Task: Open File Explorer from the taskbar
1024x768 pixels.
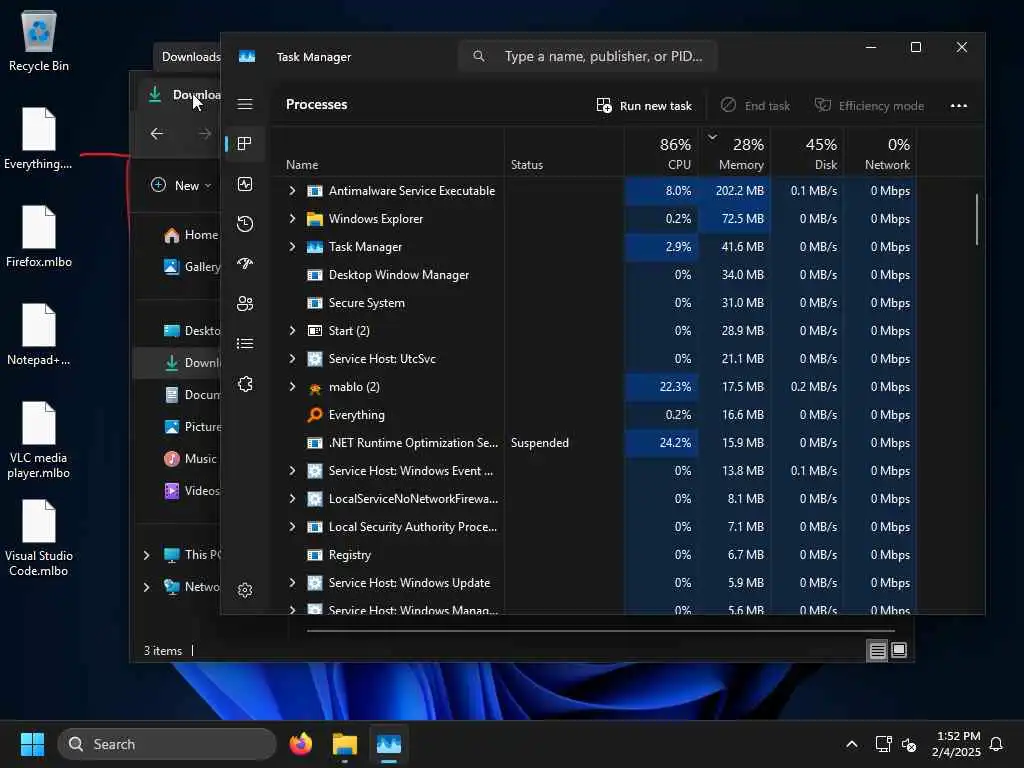Action: pos(344,744)
